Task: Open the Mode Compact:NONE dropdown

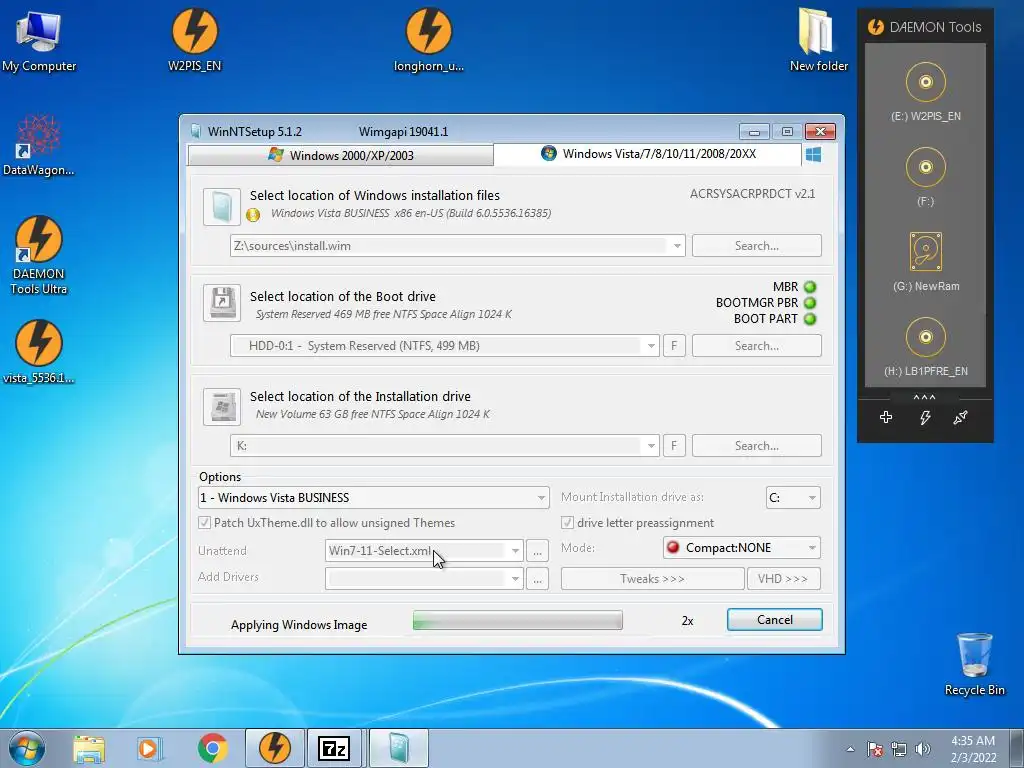Action: (x=741, y=548)
